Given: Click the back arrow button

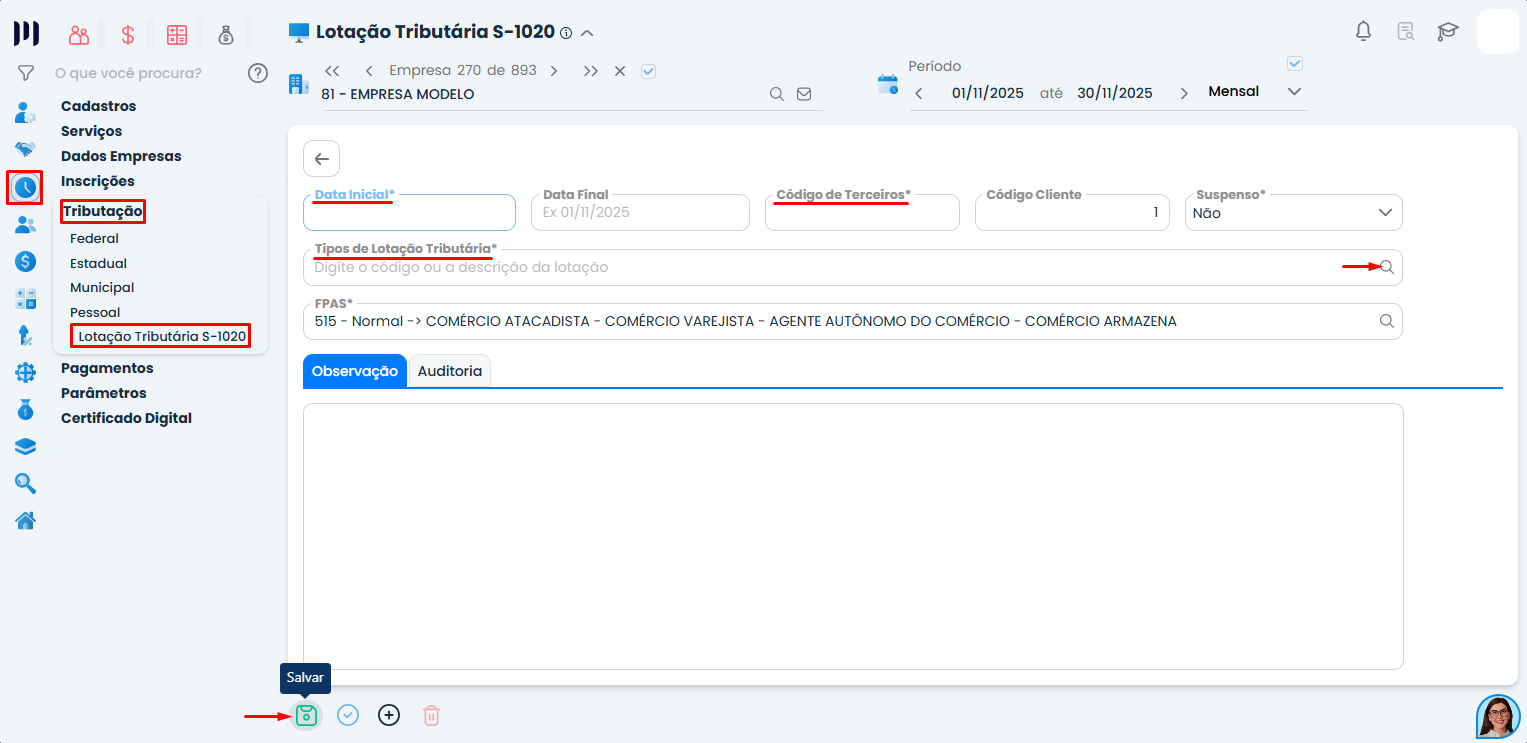Looking at the screenshot, I should click(321, 159).
